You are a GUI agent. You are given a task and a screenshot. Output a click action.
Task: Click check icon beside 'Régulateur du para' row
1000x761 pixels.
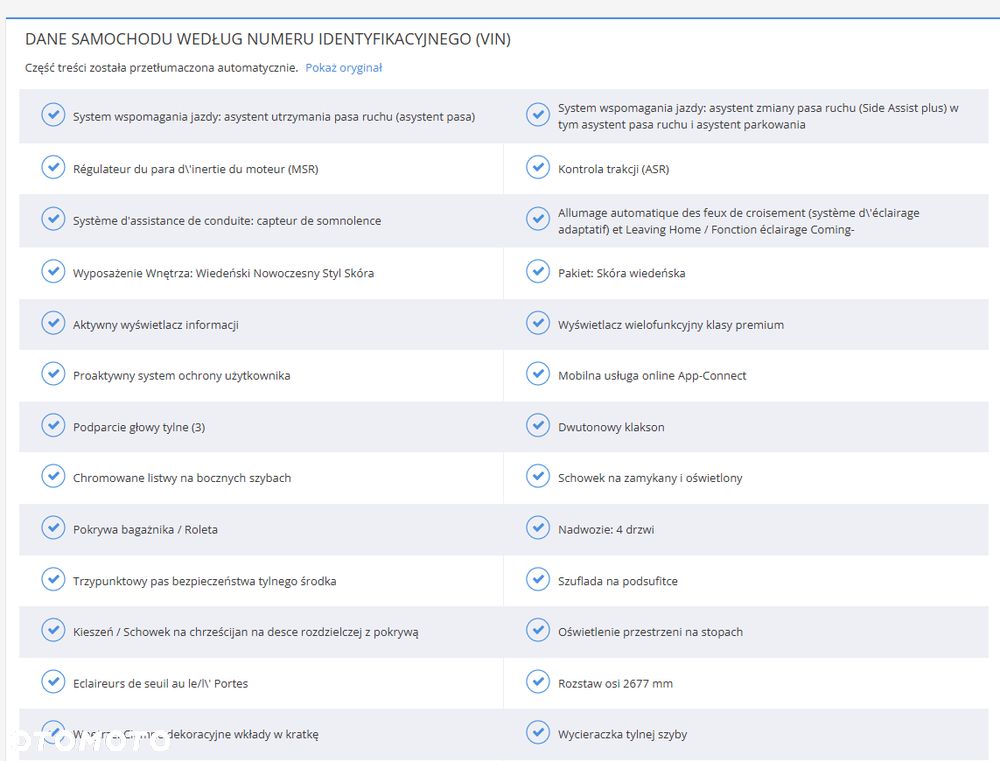pyautogui.click(x=54, y=168)
